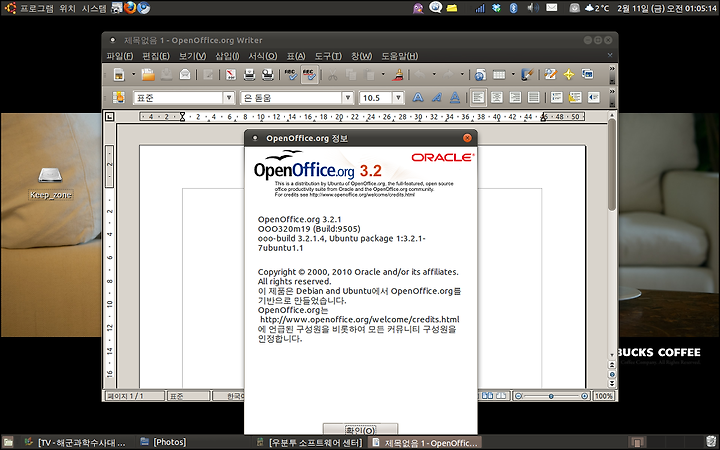Click the zoom in plus button
Screen dimensions: 720x450
584,396
